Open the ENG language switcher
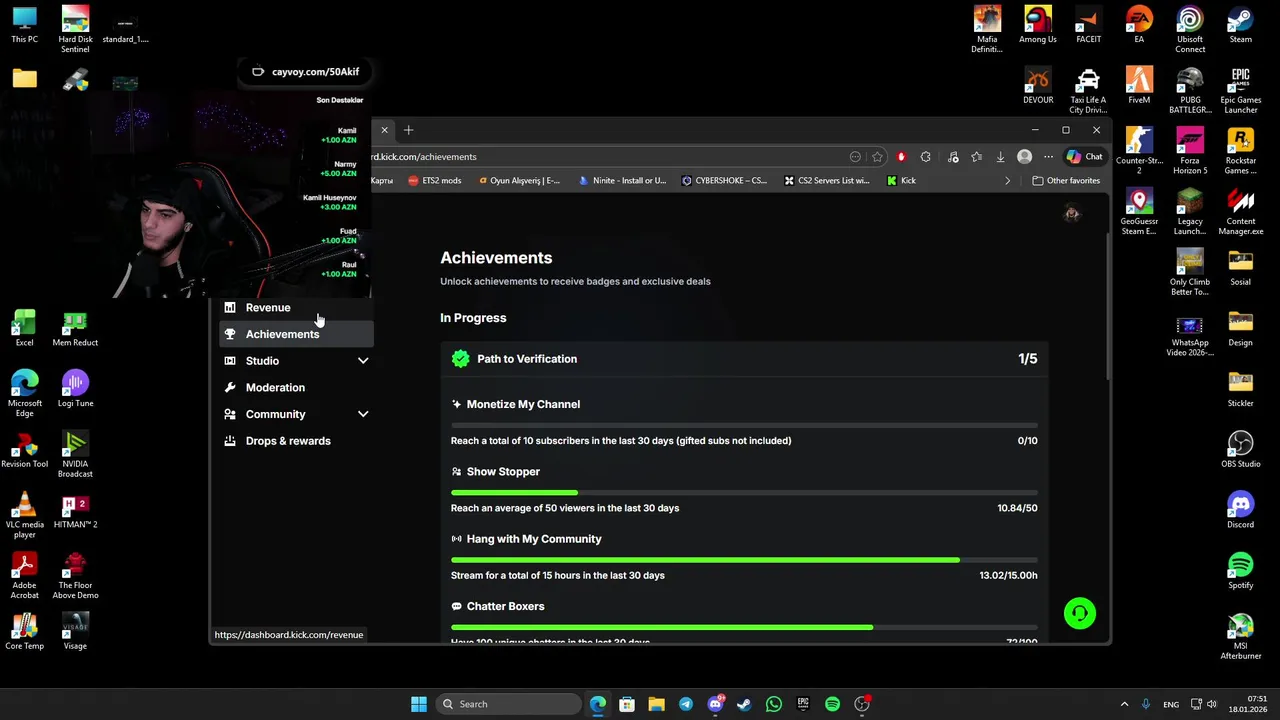This screenshot has height=720, width=1280. (1171, 704)
